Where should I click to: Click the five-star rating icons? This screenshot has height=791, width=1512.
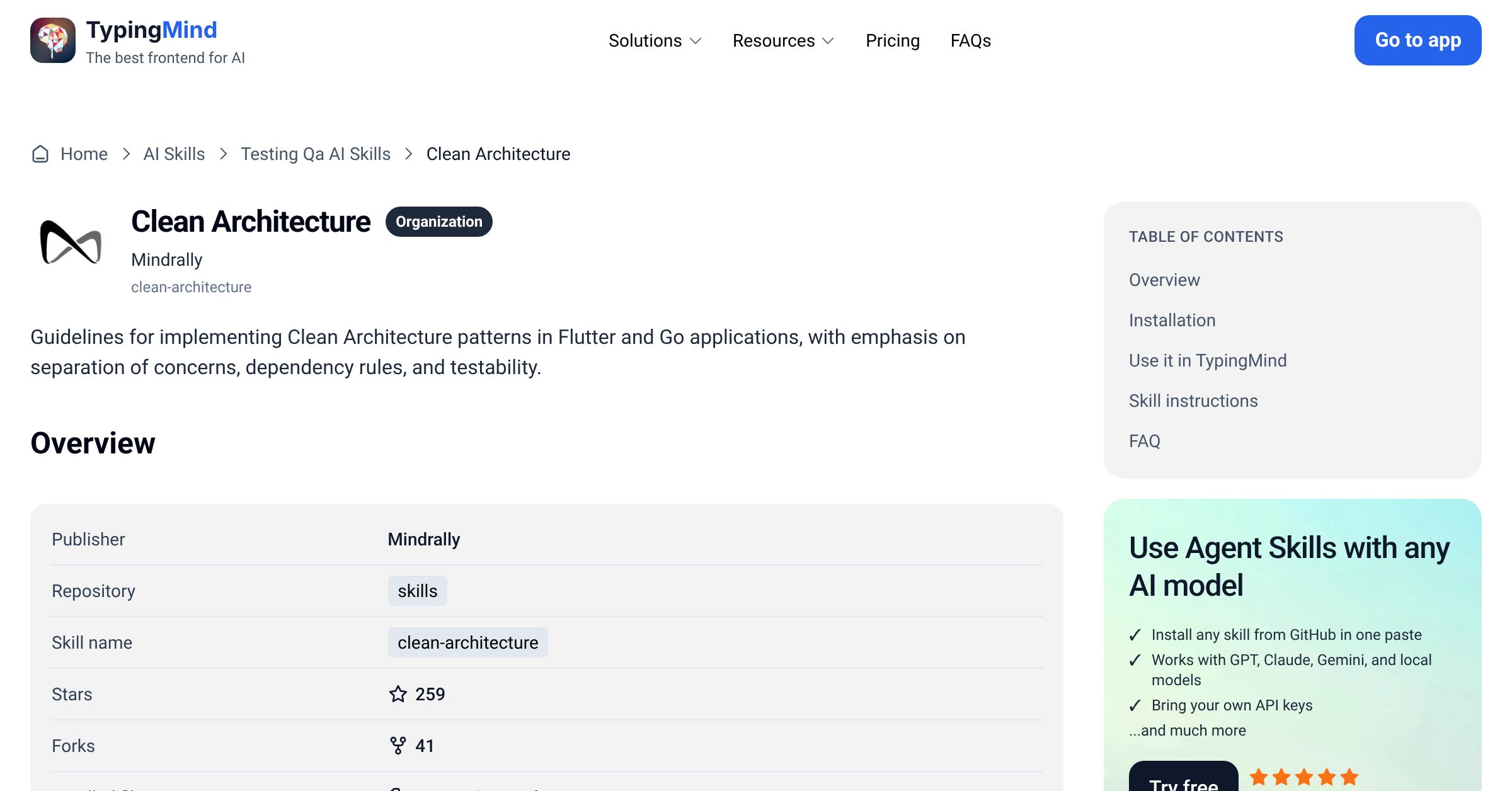[1304, 777]
